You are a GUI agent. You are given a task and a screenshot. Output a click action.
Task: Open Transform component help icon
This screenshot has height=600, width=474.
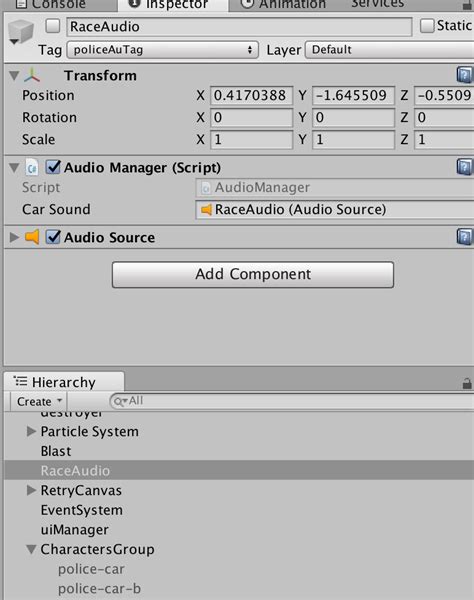(x=464, y=75)
